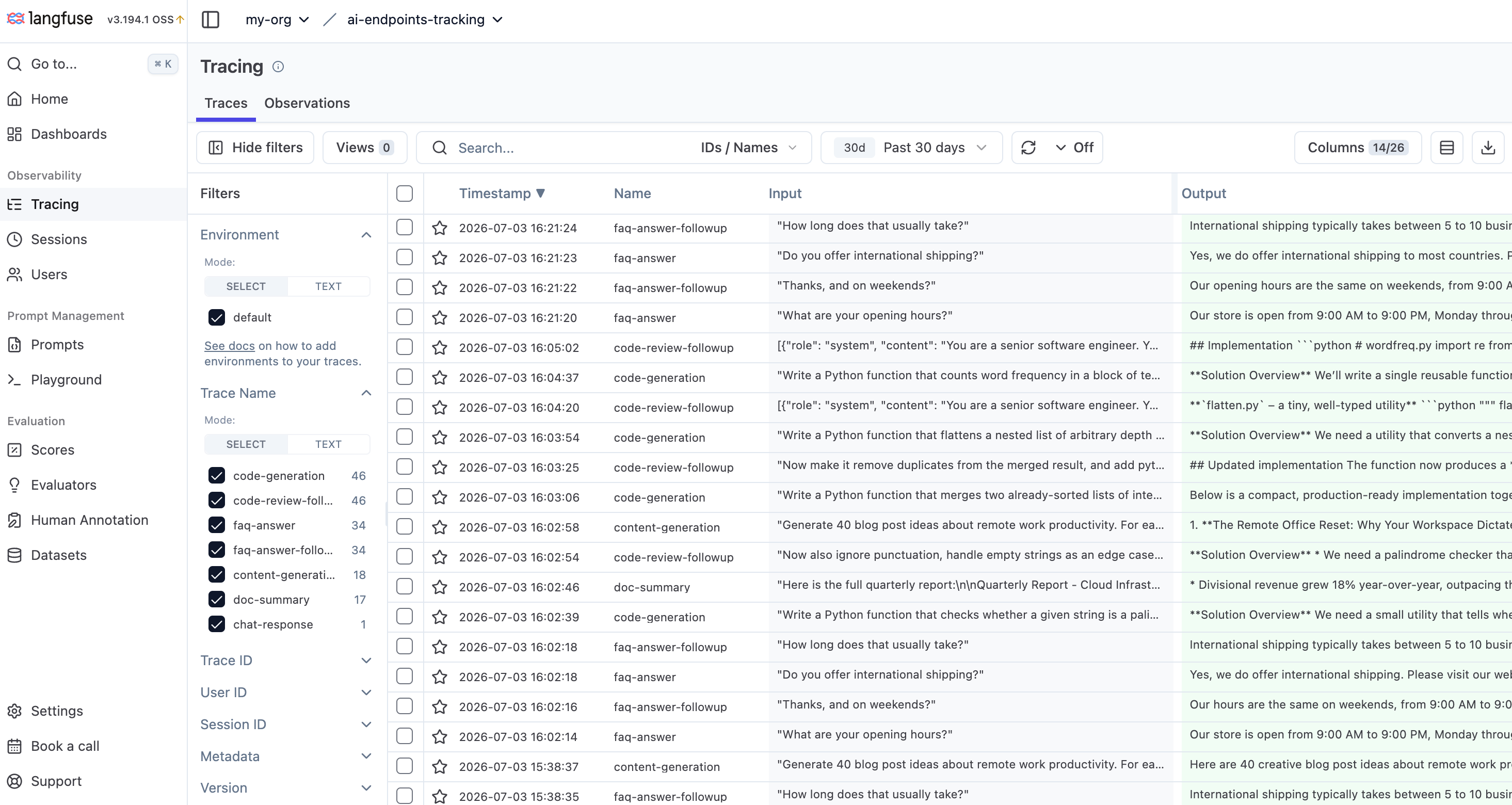Viewport: 1512px width, 805px height.
Task: Open the ai-endpoints-tracking project dropdown
Action: 424,20
